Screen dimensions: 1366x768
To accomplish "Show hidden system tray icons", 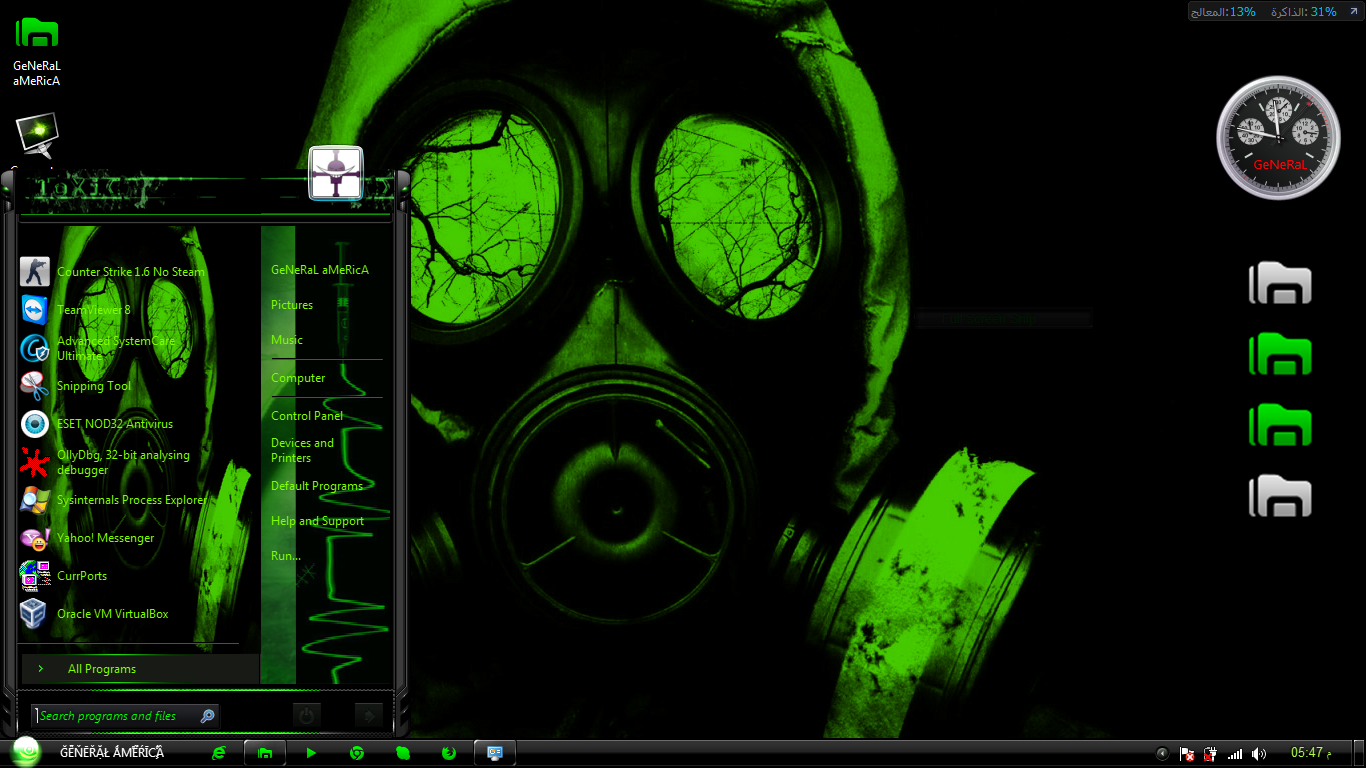I will coord(1162,754).
